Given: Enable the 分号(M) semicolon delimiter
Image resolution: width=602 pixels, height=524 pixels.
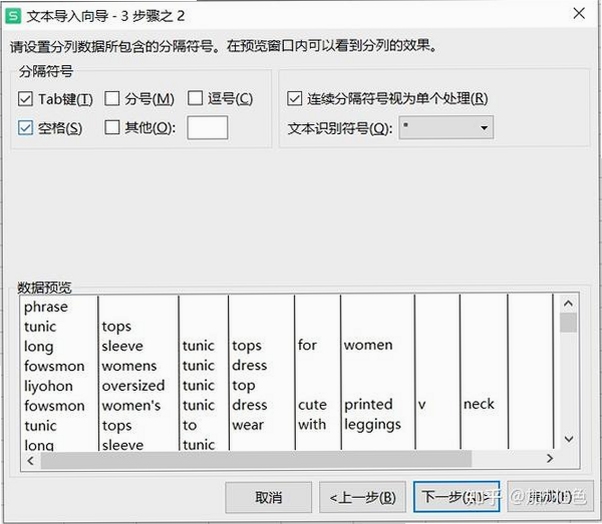Looking at the screenshot, I should 112,98.
